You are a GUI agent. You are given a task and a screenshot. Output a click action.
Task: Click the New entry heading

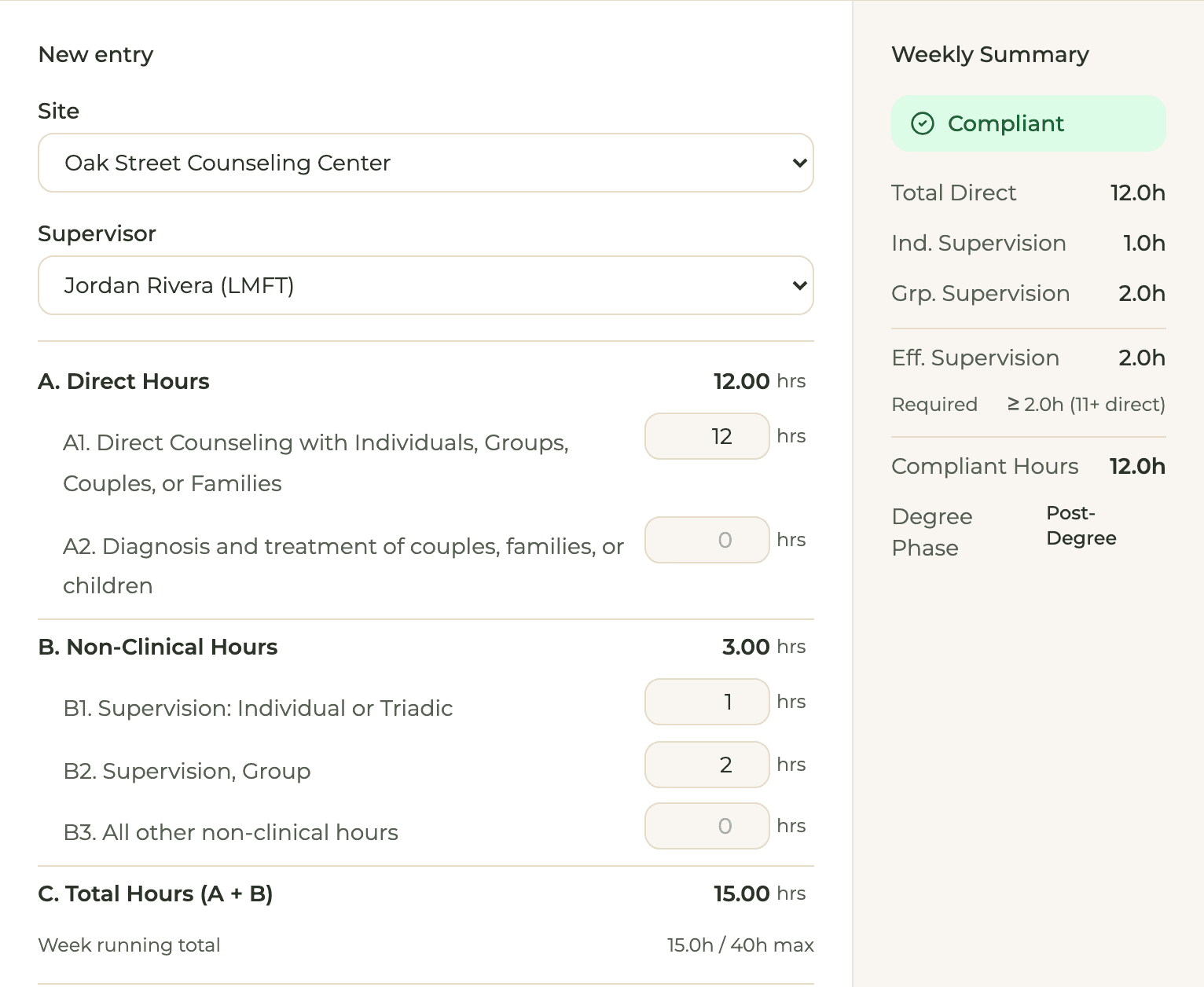(96, 54)
